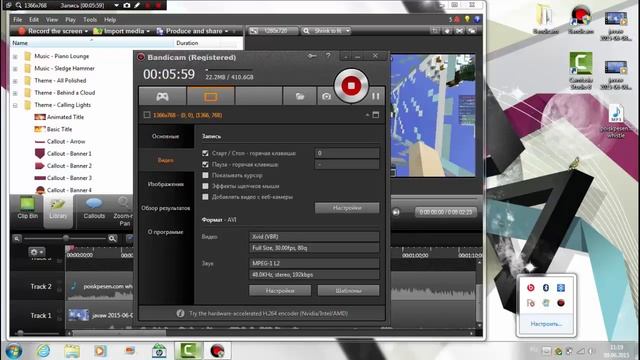Viewport: 640px width, 360px height.
Task: Enable add webcam video checkbox
Action: 205,197
